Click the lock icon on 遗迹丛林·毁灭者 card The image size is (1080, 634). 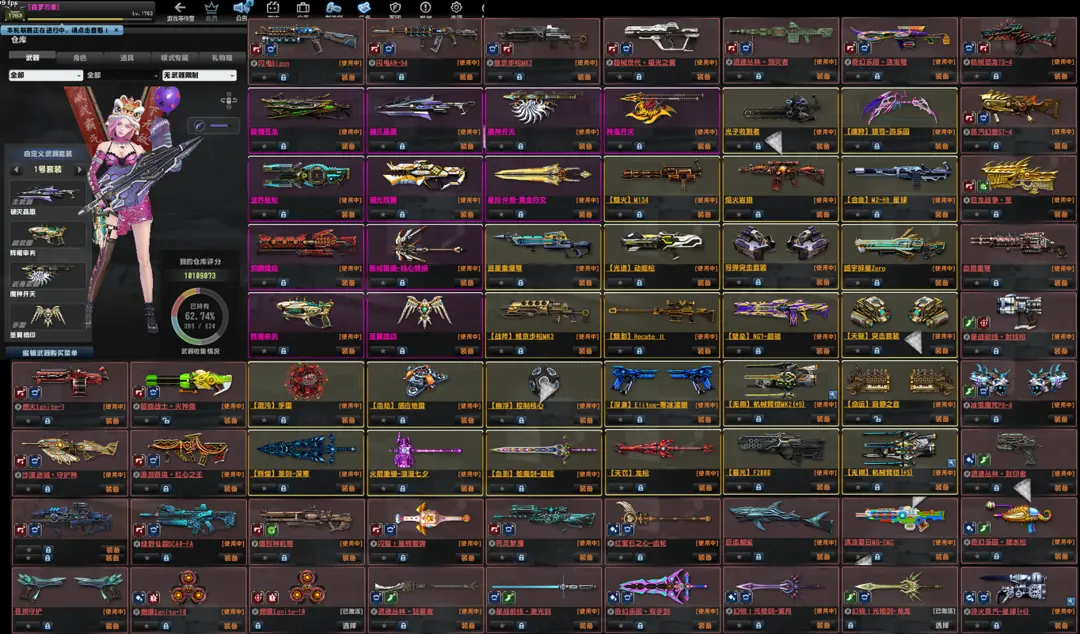(758, 77)
